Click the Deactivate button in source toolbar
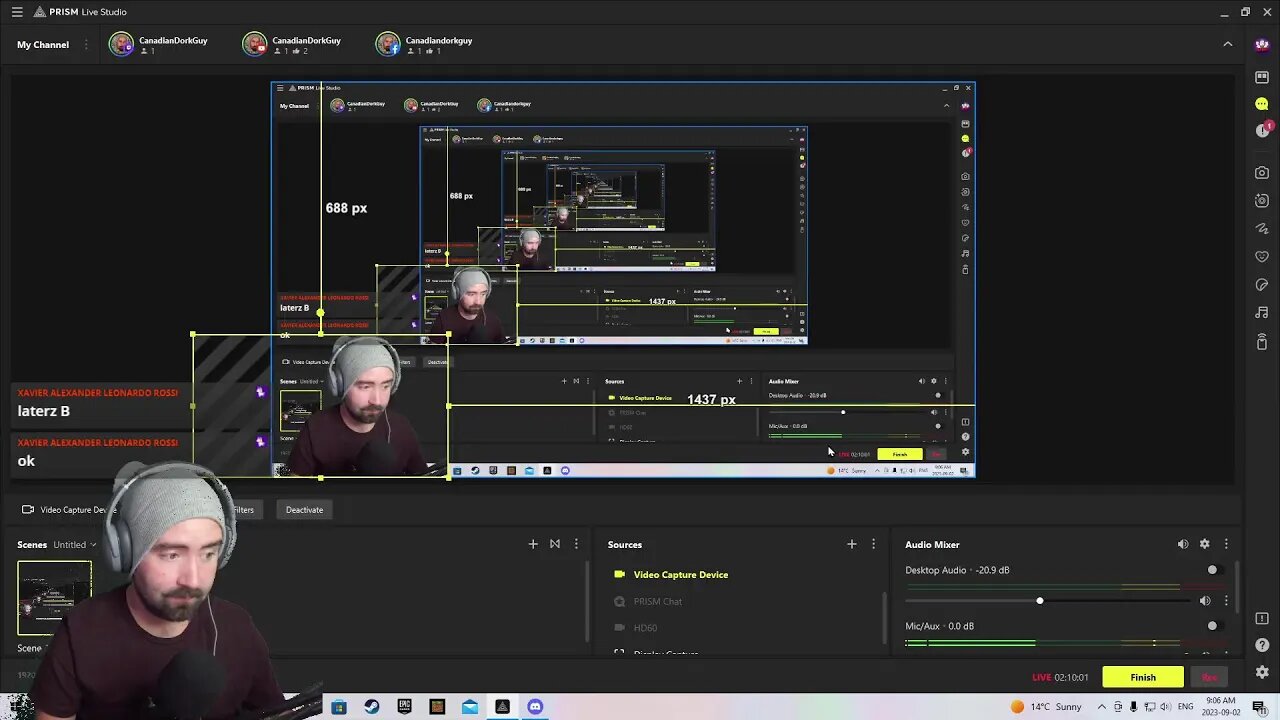Image resolution: width=1280 pixels, height=720 pixels. pos(304,510)
